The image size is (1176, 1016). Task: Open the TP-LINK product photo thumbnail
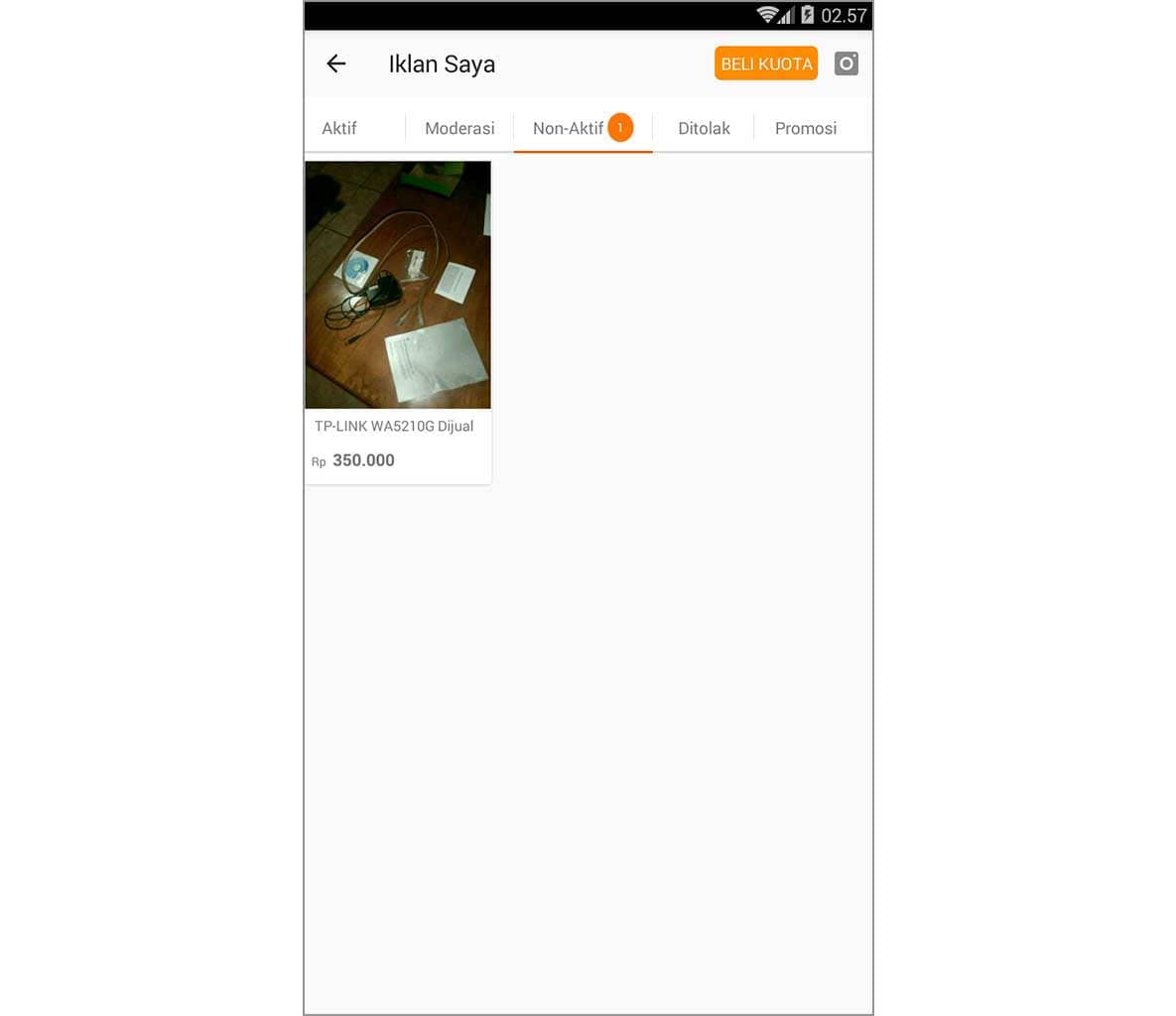pos(398,285)
